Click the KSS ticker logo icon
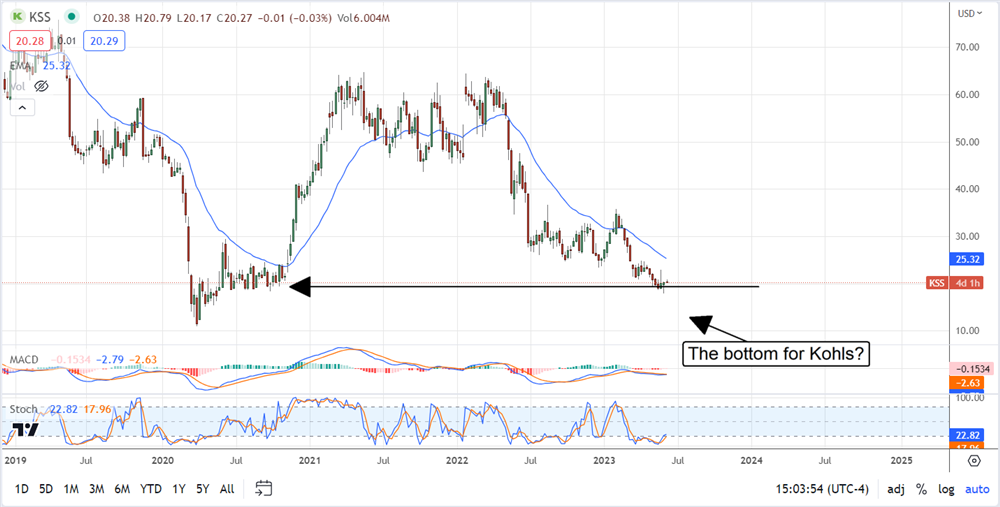This screenshot has width=1000, height=507. tap(16, 14)
